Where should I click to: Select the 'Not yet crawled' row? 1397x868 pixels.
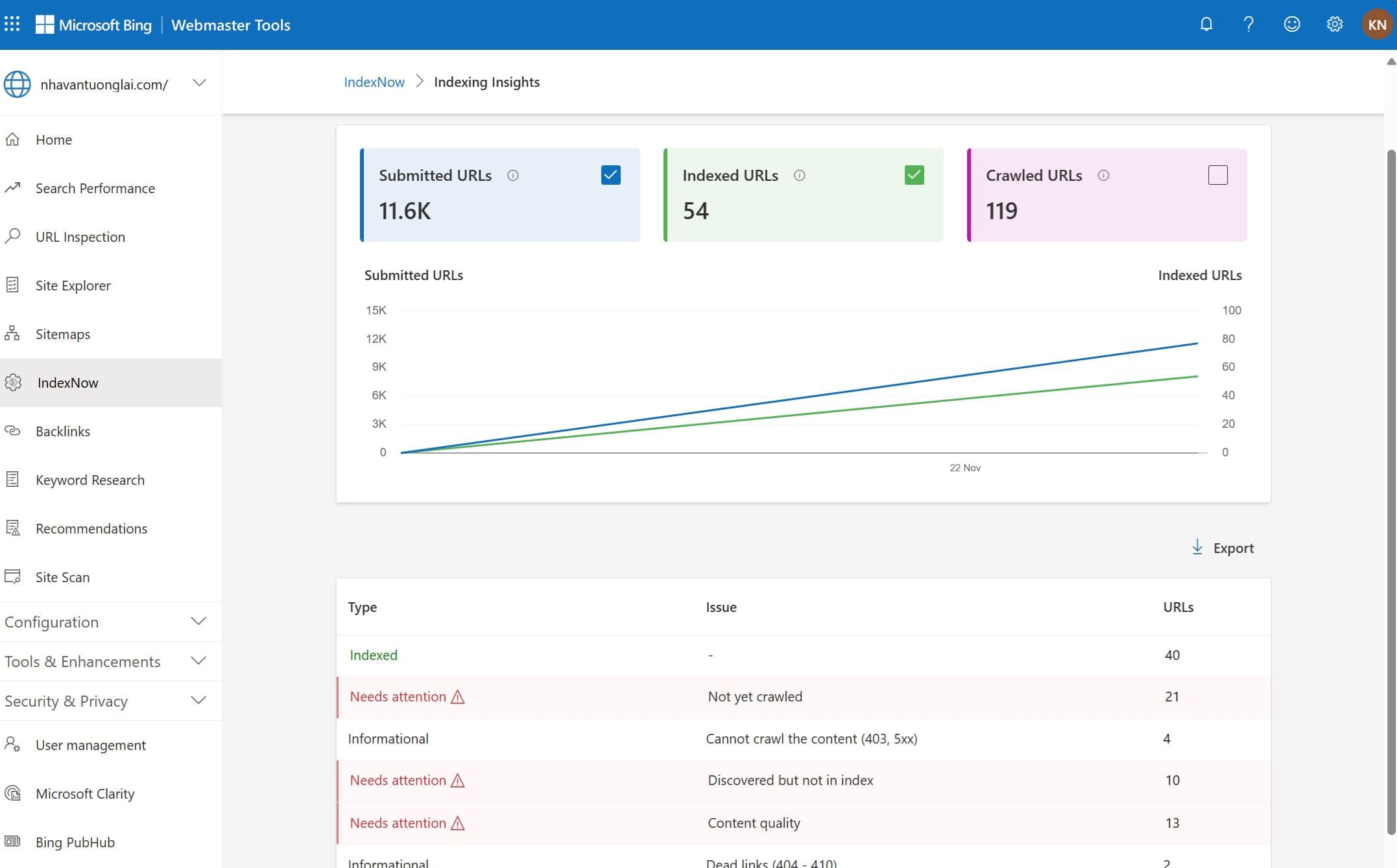point(803,697)
